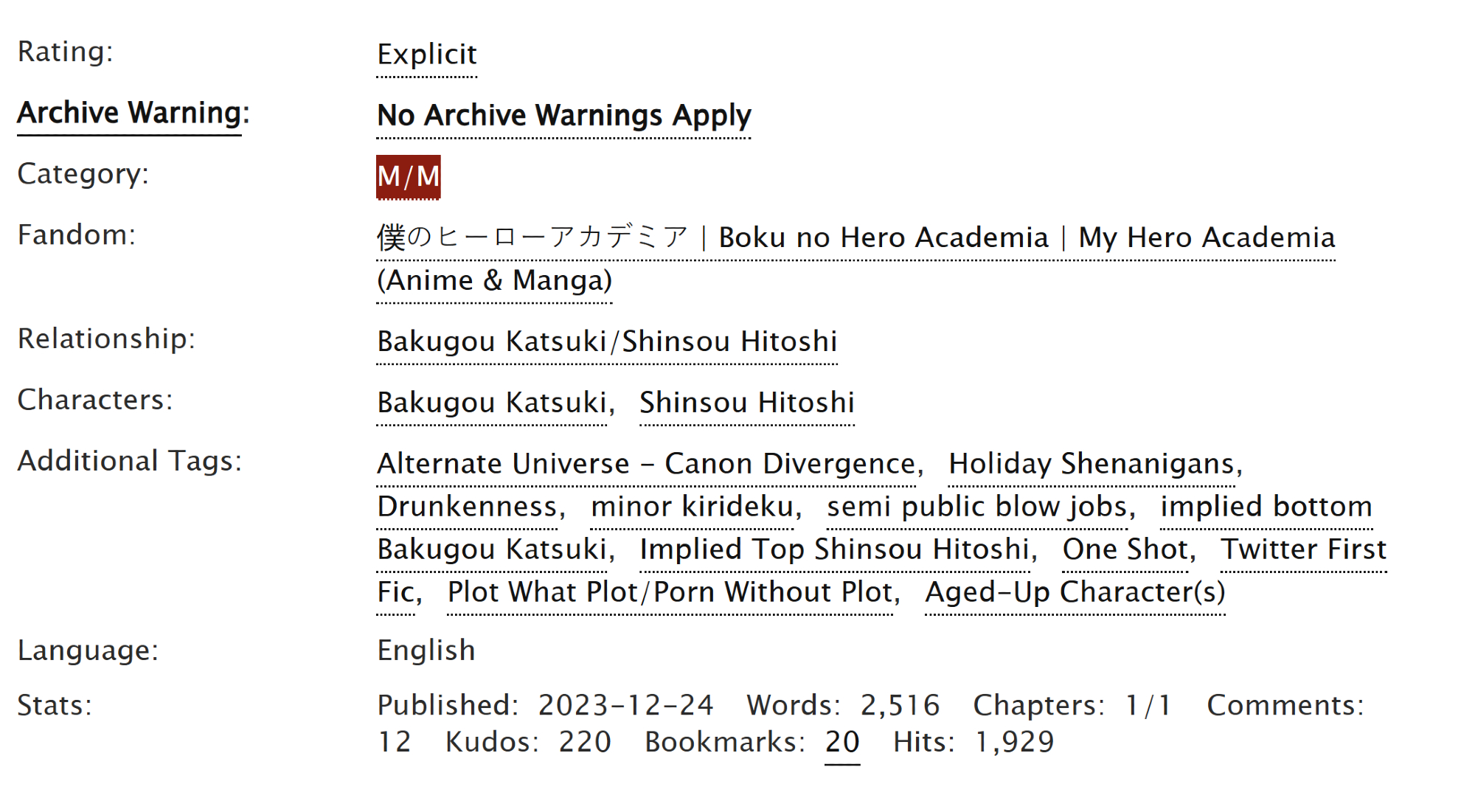Open Bakugou Katsuki/Shinsou Hitoshi relationship tag

607,342
